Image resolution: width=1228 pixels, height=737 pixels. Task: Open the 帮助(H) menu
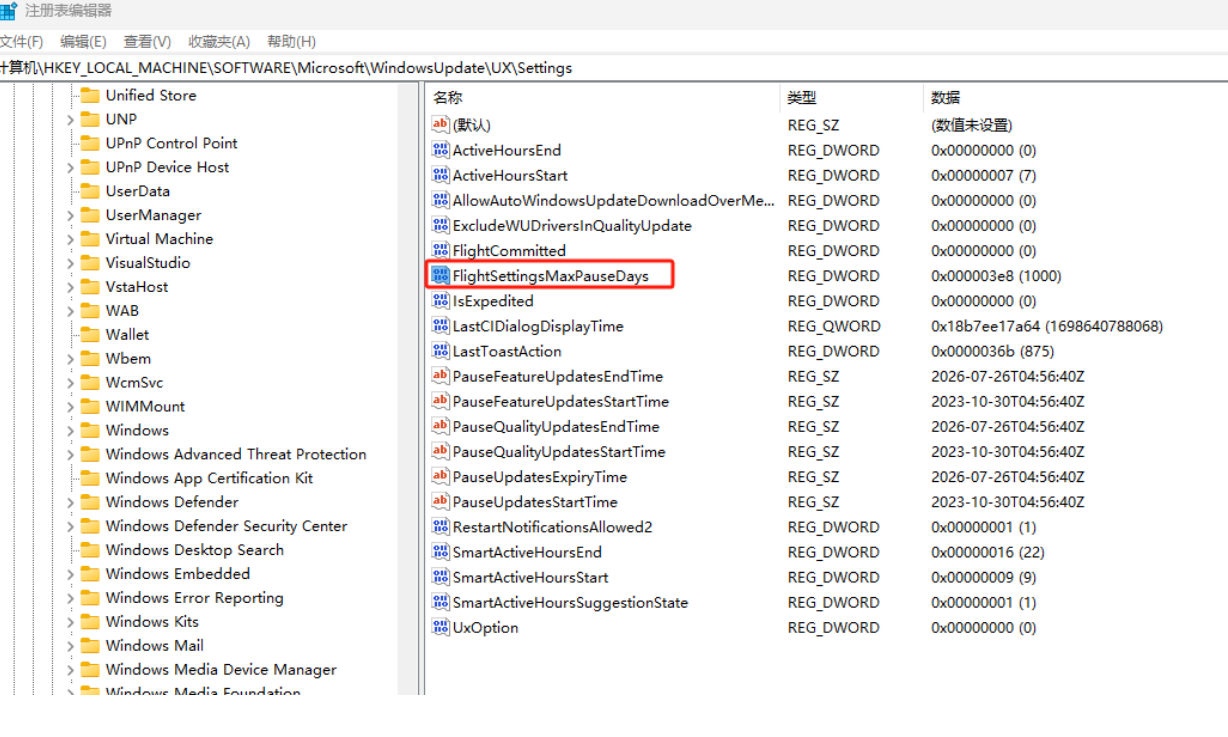coord(291,41)
